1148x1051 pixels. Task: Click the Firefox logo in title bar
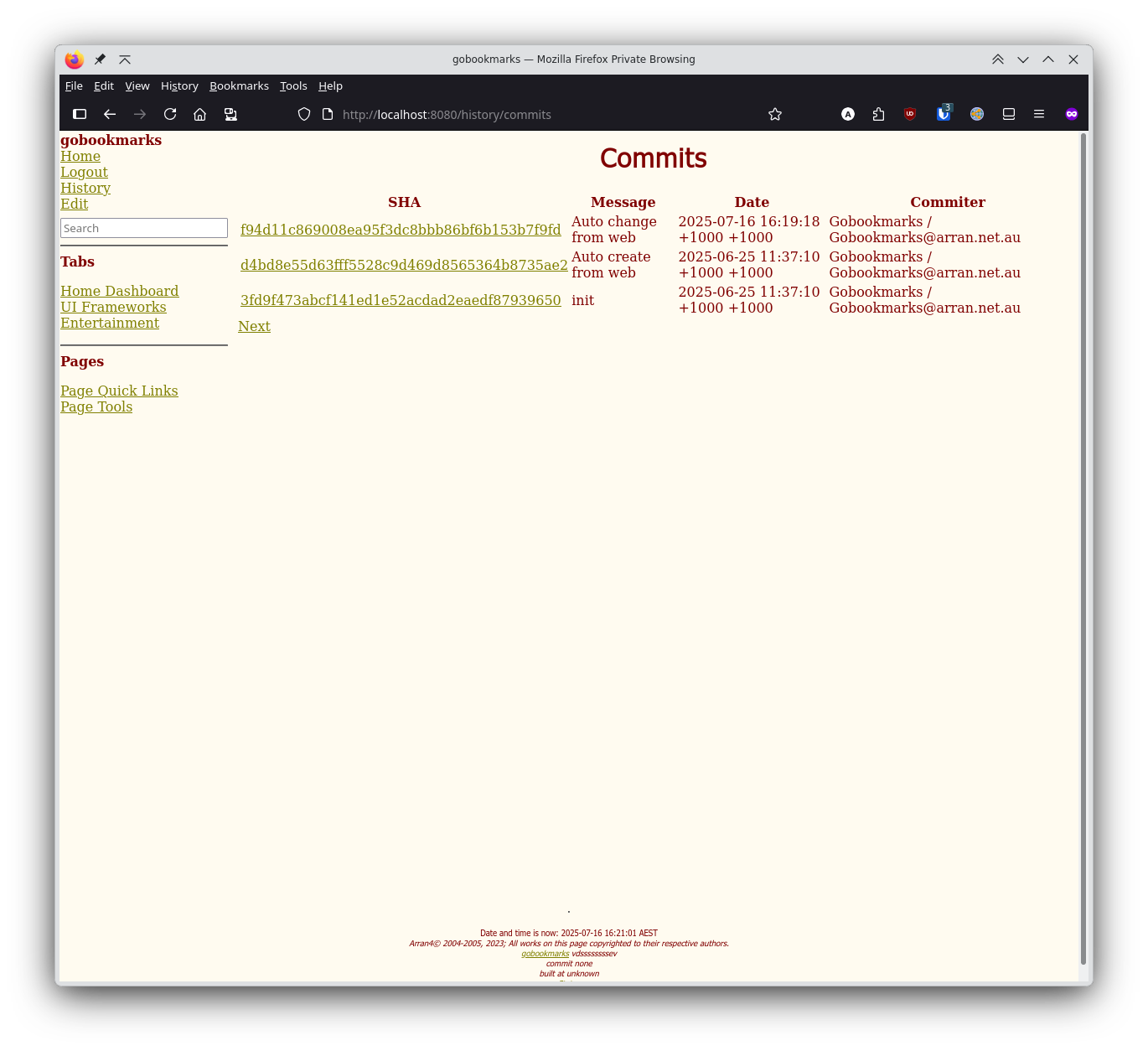coord(75,60)
